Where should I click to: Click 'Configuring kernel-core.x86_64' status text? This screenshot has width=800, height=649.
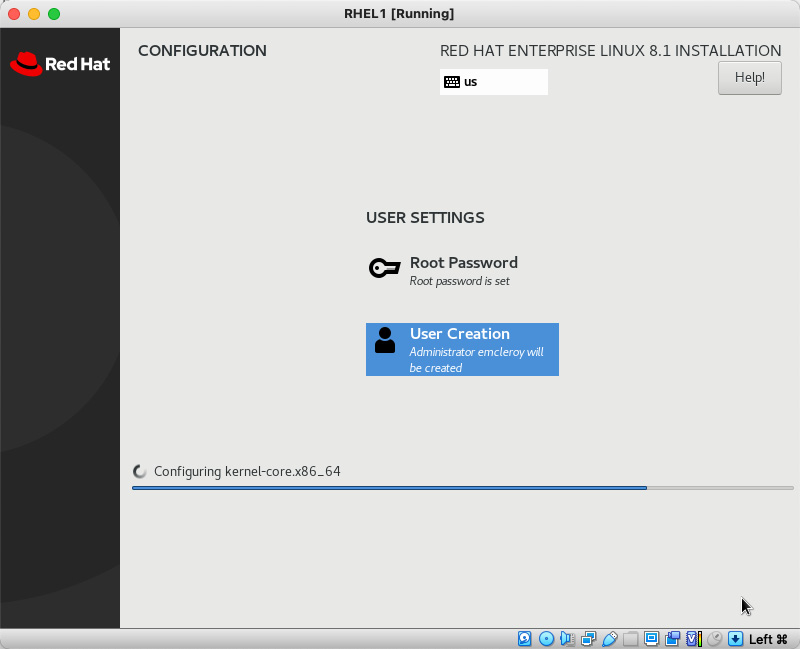247,471
